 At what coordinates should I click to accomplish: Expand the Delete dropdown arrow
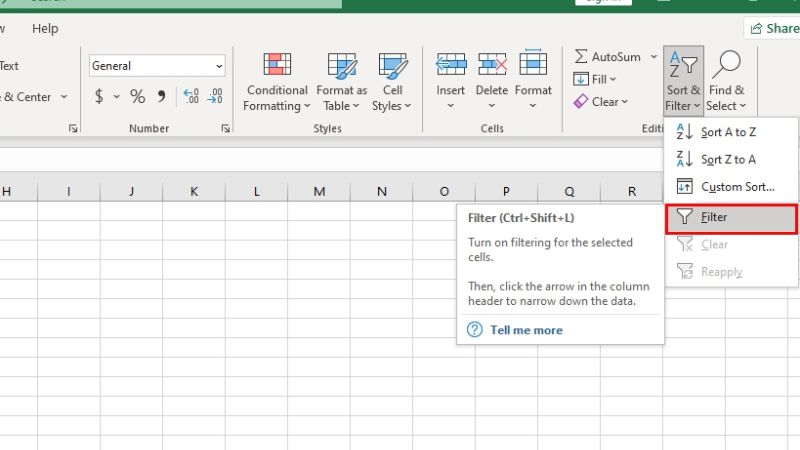tap(491, 106)
